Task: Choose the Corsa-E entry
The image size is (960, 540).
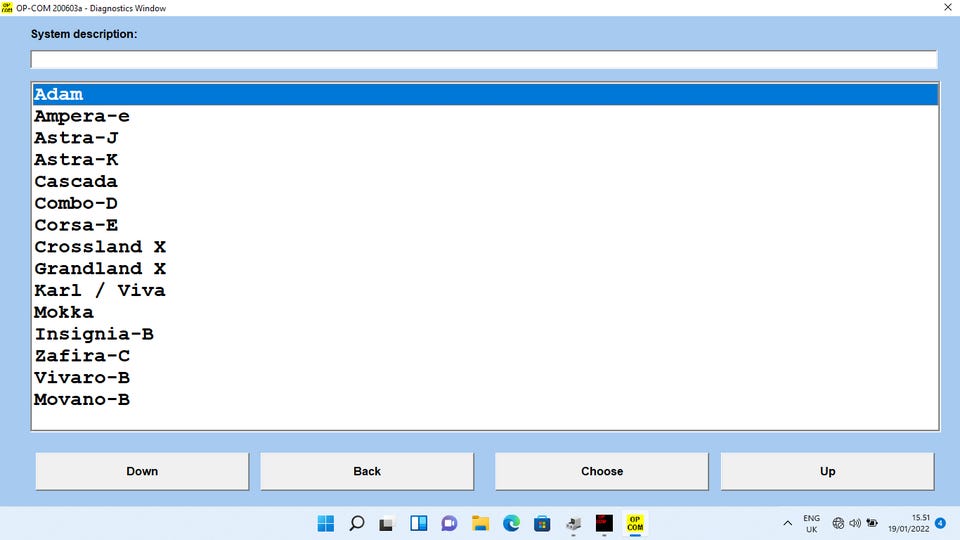Action: [x=485, y=225]
